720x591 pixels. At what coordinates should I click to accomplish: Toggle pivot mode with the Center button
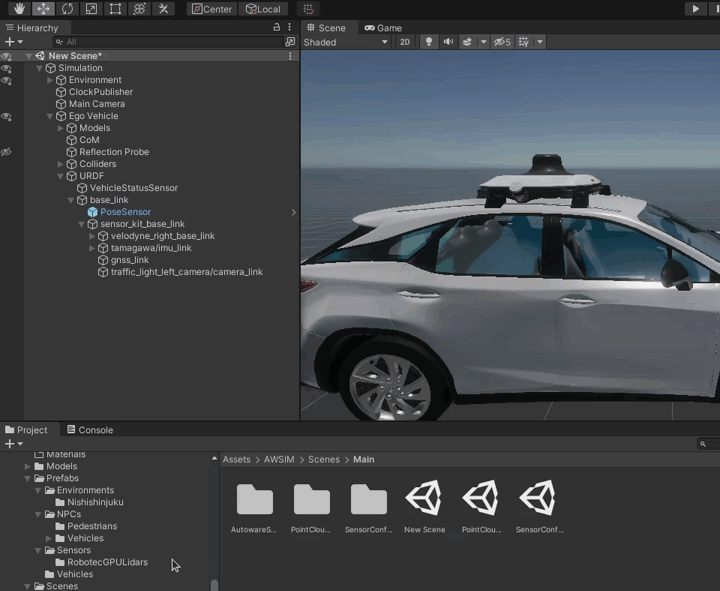pos(212,9)
